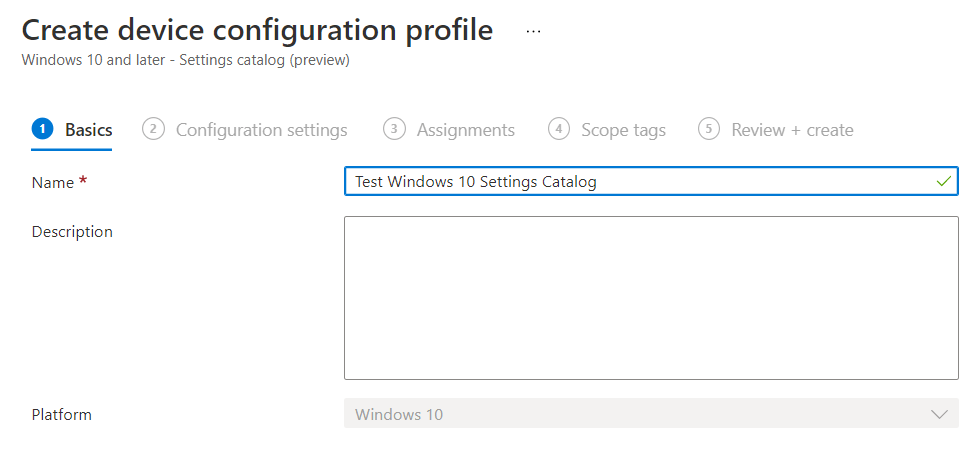Go to the Configuration settings tab
The image size is (973, 469).
click(x=261, y=130)
